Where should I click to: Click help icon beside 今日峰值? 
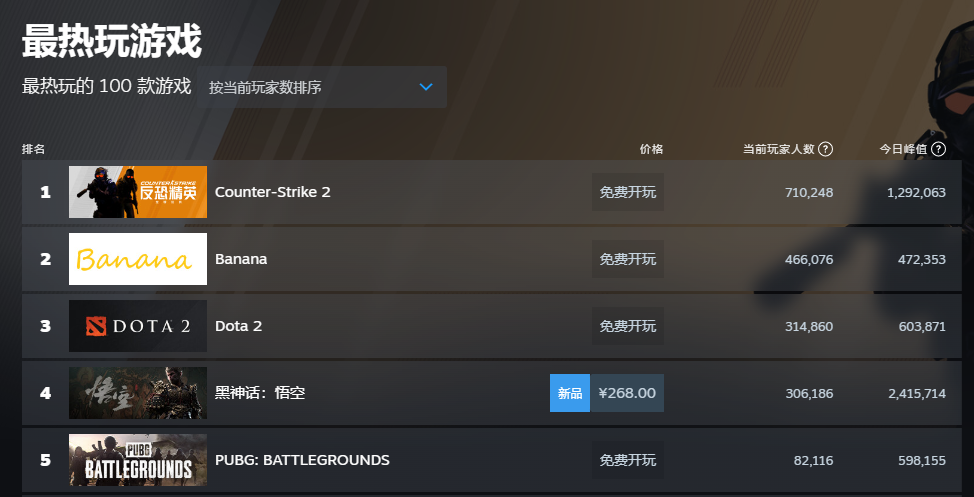pos(938,149)
